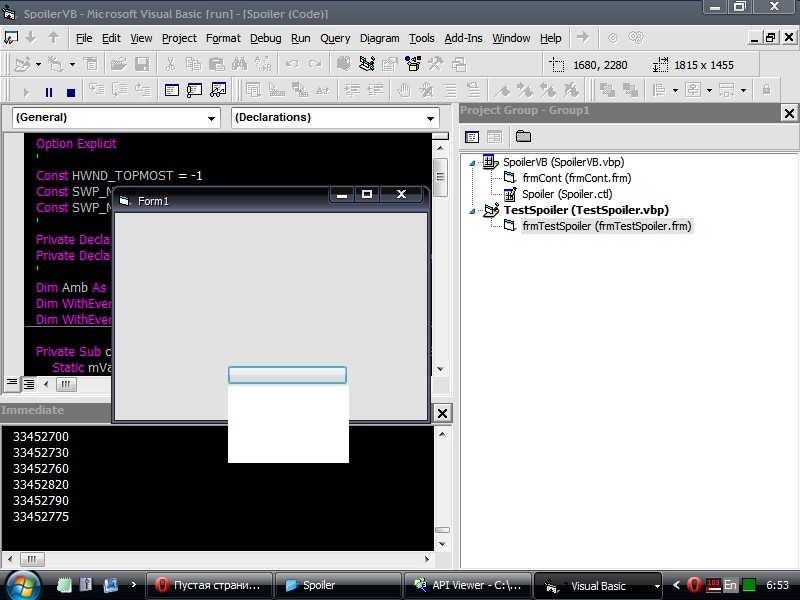Open the Immediate Window toolbar icon
Image resolution: width=800 pixels, height=600 pixels.
194,91
